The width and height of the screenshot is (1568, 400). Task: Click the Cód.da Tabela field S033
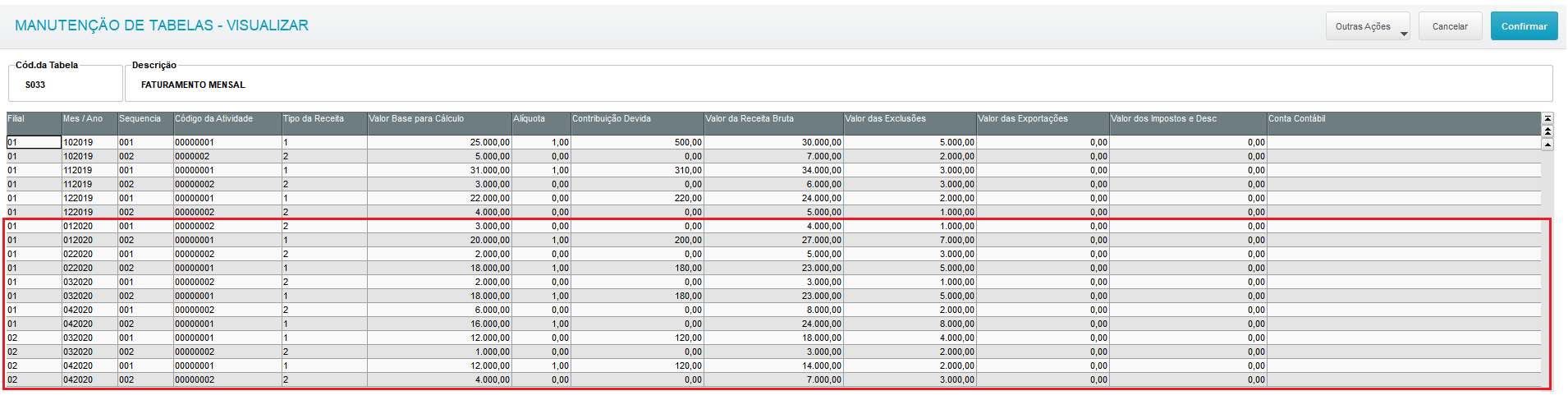(66, 85)
